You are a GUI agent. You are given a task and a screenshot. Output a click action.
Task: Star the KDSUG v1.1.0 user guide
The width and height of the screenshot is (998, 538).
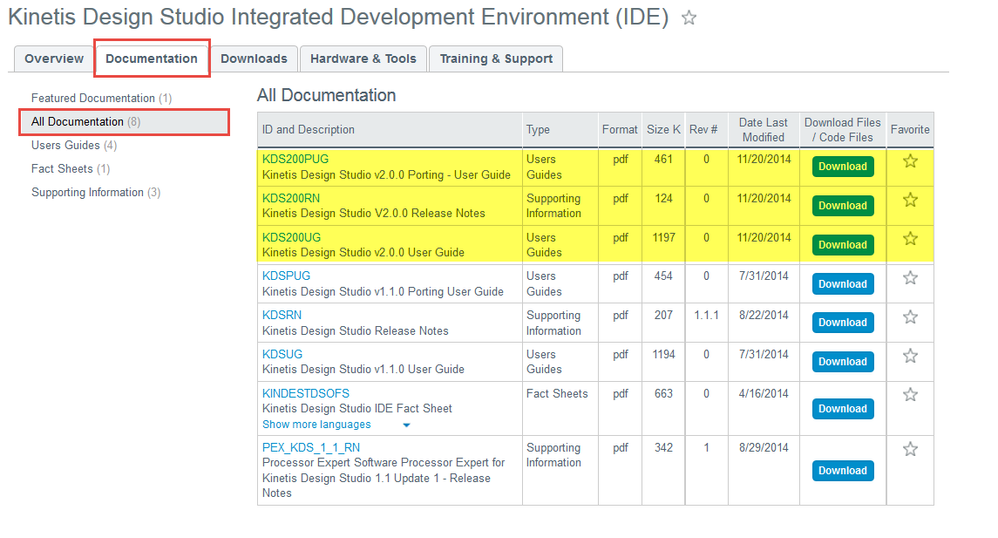(910, 356)
